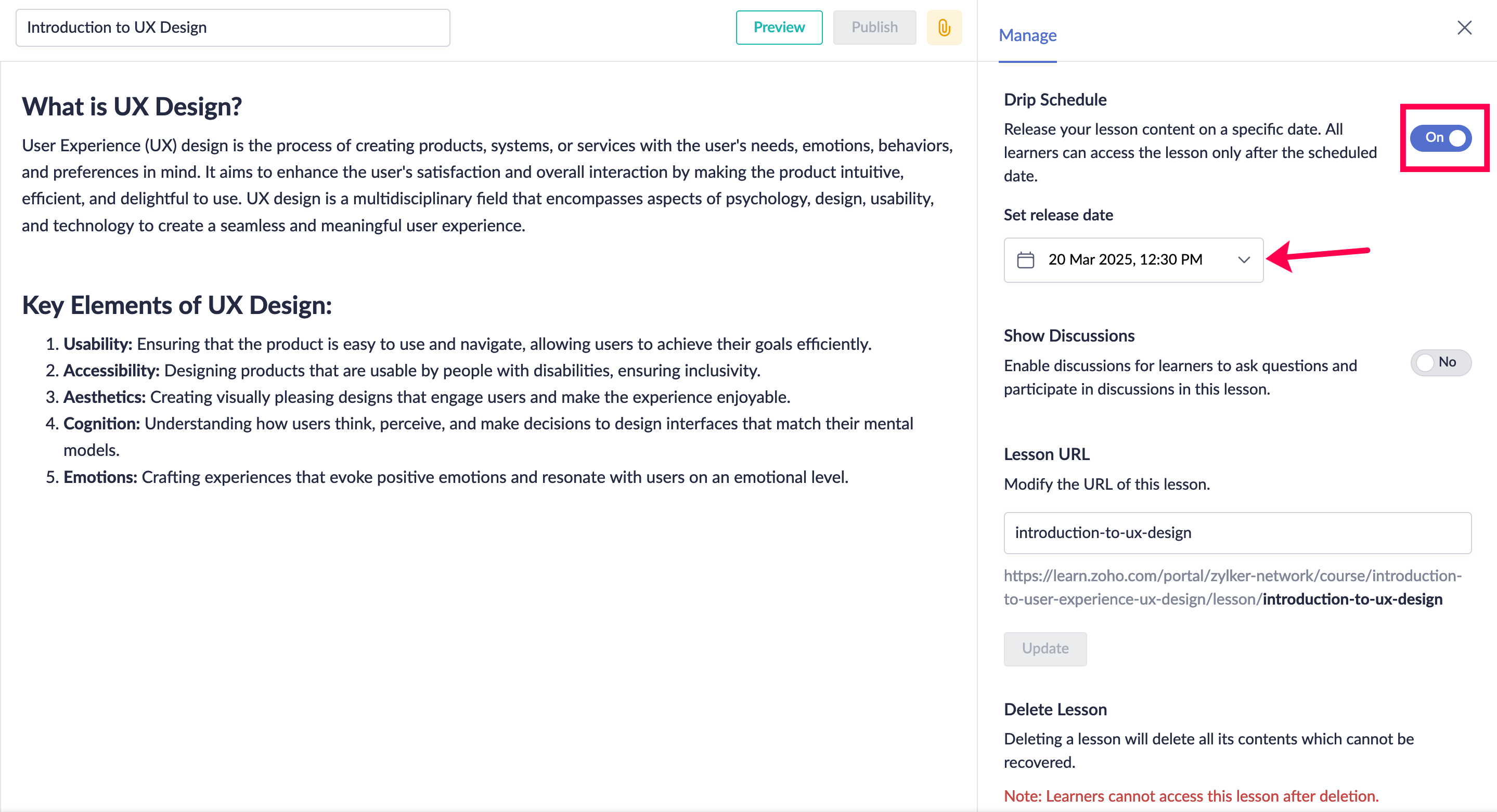Click the Drip Schedule section title
Image resolution: width=1497 pixels, height=812 pixels.
(x=1054, y=99)
